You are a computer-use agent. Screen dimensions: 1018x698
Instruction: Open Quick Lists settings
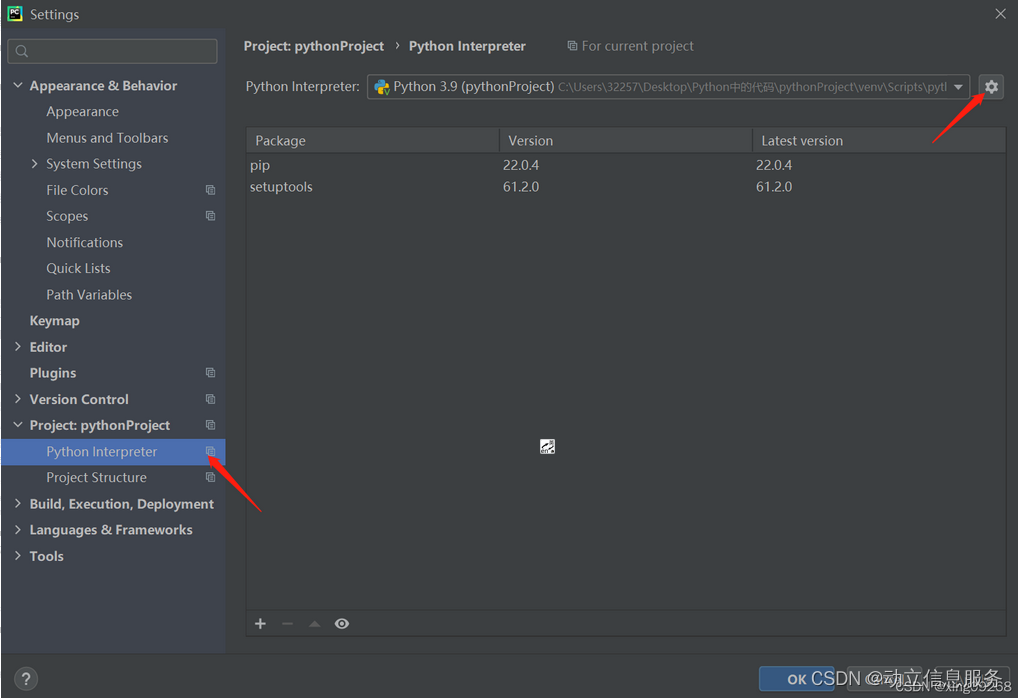click(x=78, y=268)
